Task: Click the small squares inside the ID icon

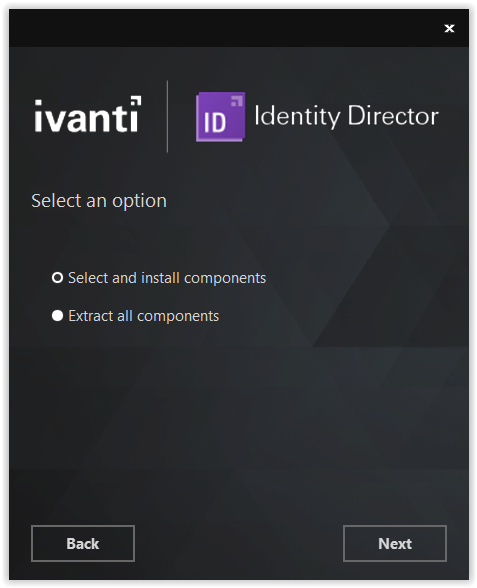Action: click(x=237, y=101)
